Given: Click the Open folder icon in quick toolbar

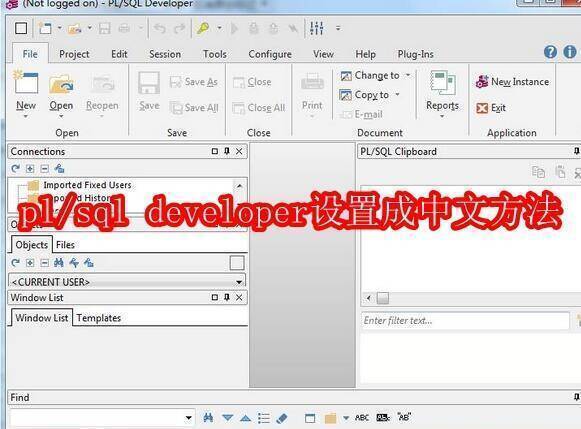Looking at the screenshot, I should click(74, 29).
